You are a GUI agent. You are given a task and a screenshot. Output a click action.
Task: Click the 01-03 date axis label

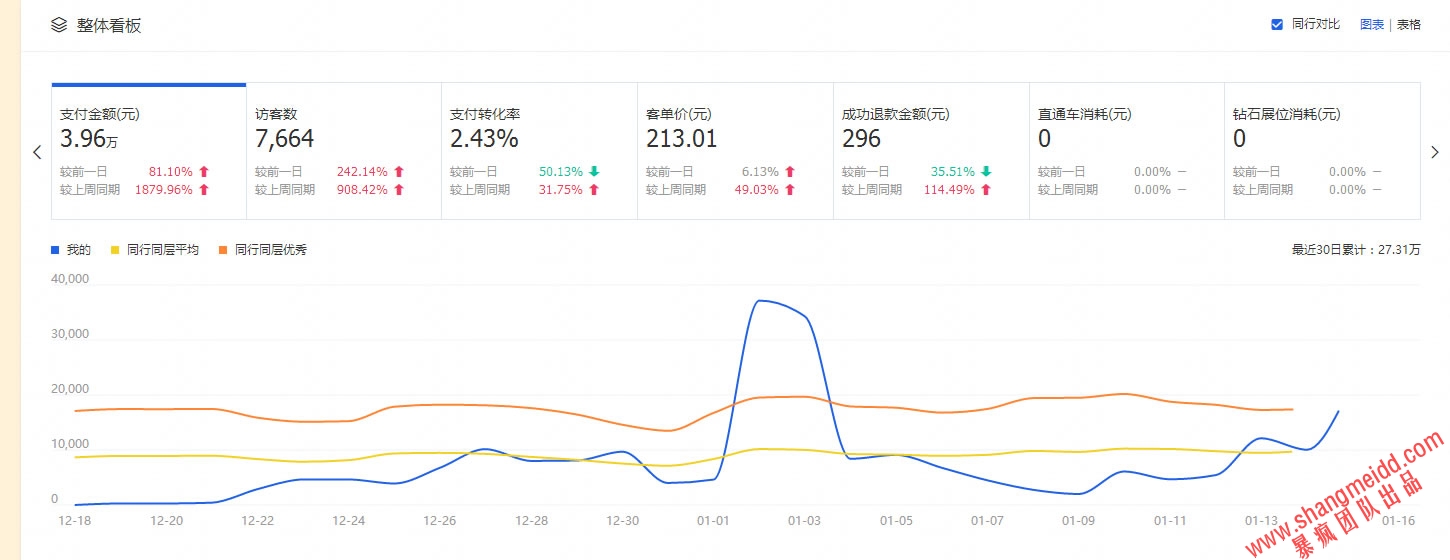805,520
